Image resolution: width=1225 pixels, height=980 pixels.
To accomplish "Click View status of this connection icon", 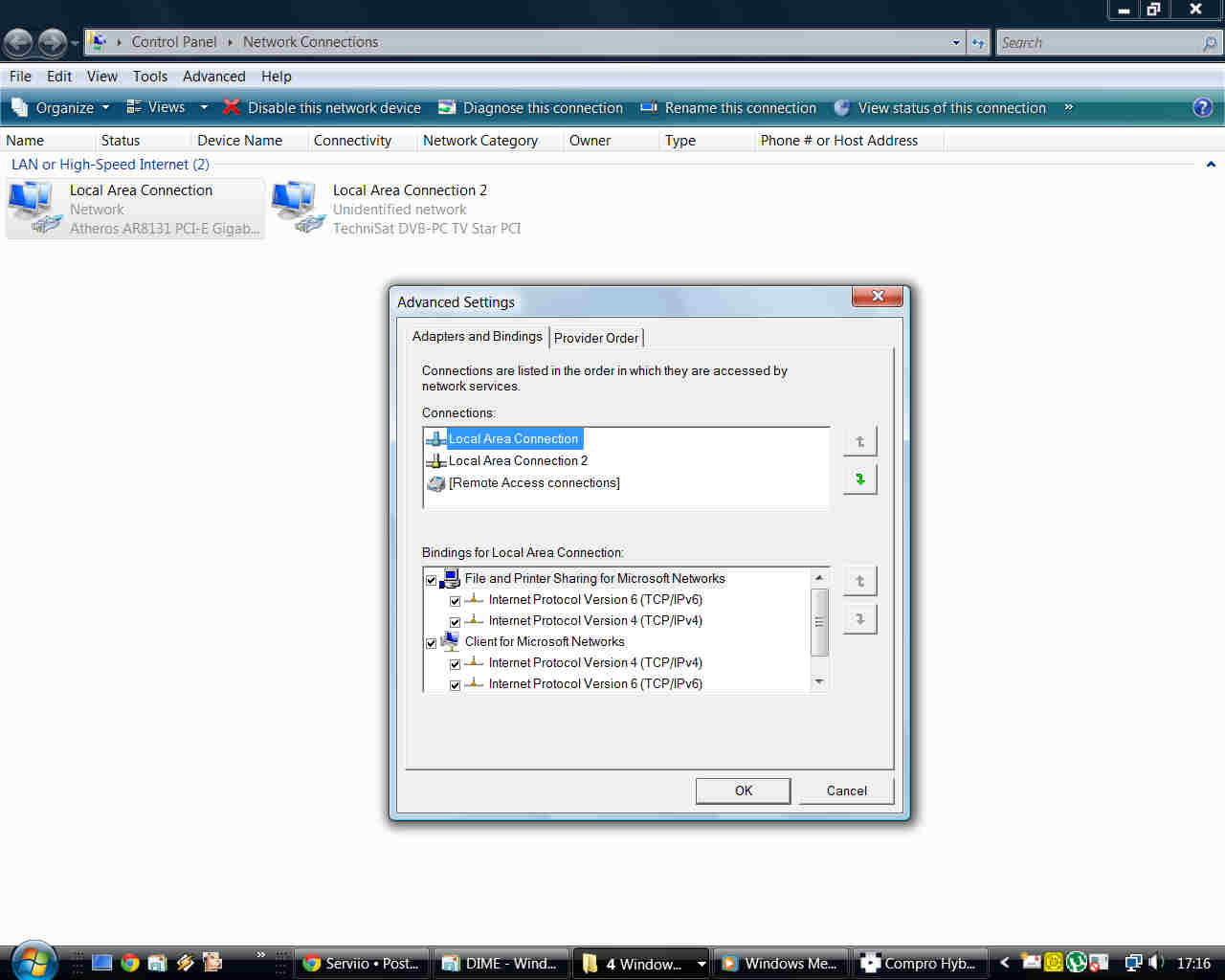I will pos(842,107).
